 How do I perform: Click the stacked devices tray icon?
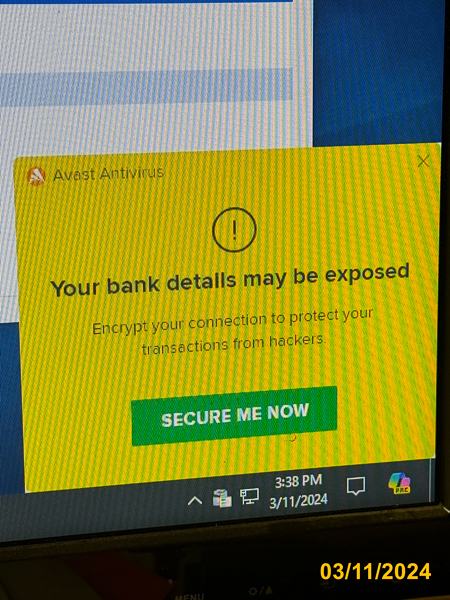tap(222, 499)
